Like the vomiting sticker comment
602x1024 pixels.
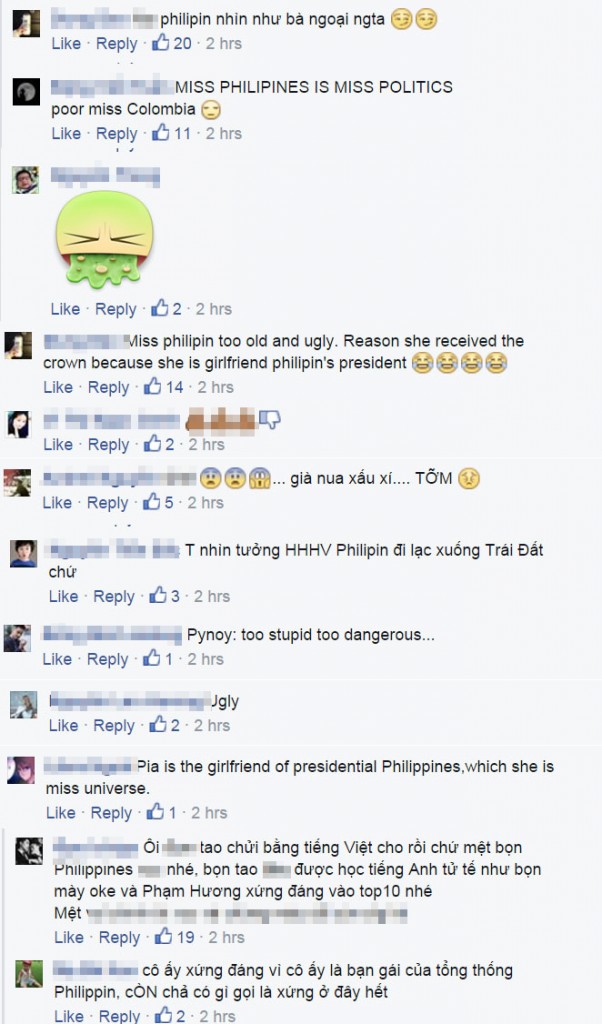[x=65, y=309]
